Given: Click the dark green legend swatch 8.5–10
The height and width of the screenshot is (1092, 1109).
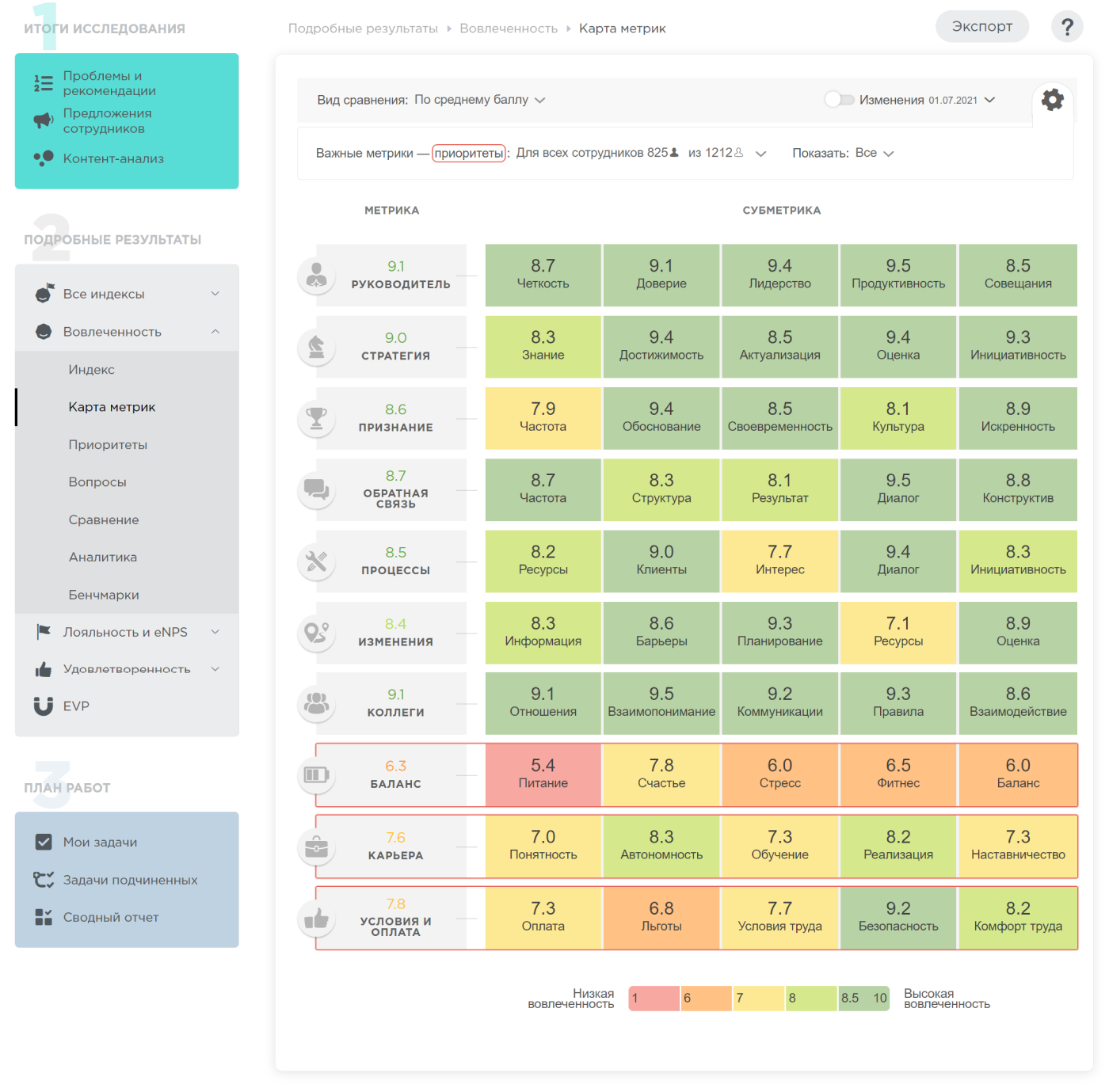Looking at the screenshot, I should pos(864,998).
